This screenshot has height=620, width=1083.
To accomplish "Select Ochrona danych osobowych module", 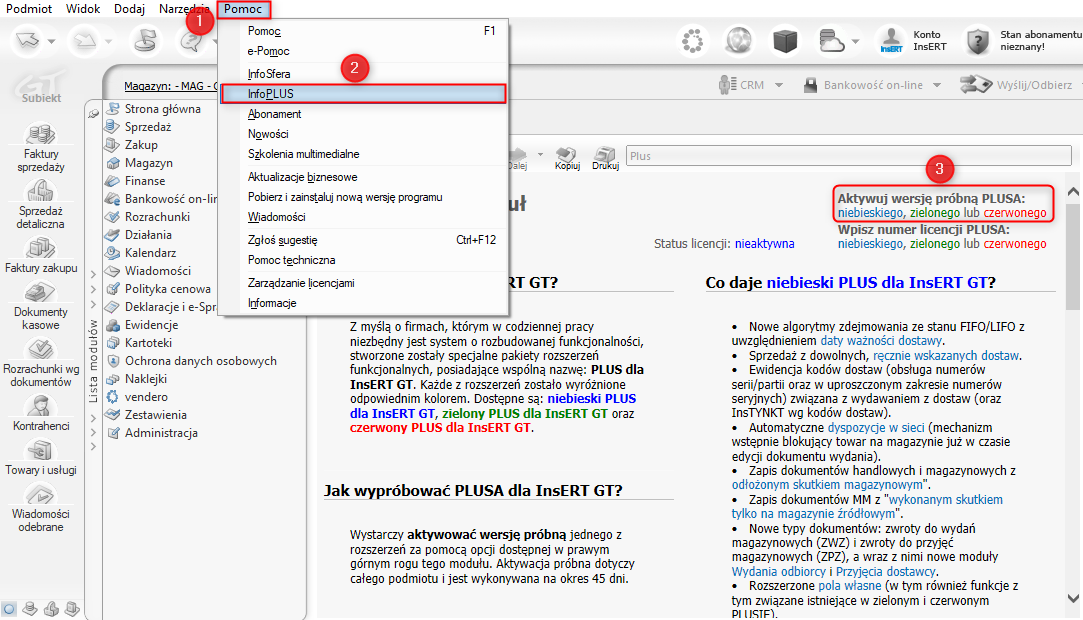I will tap(200, 360).
